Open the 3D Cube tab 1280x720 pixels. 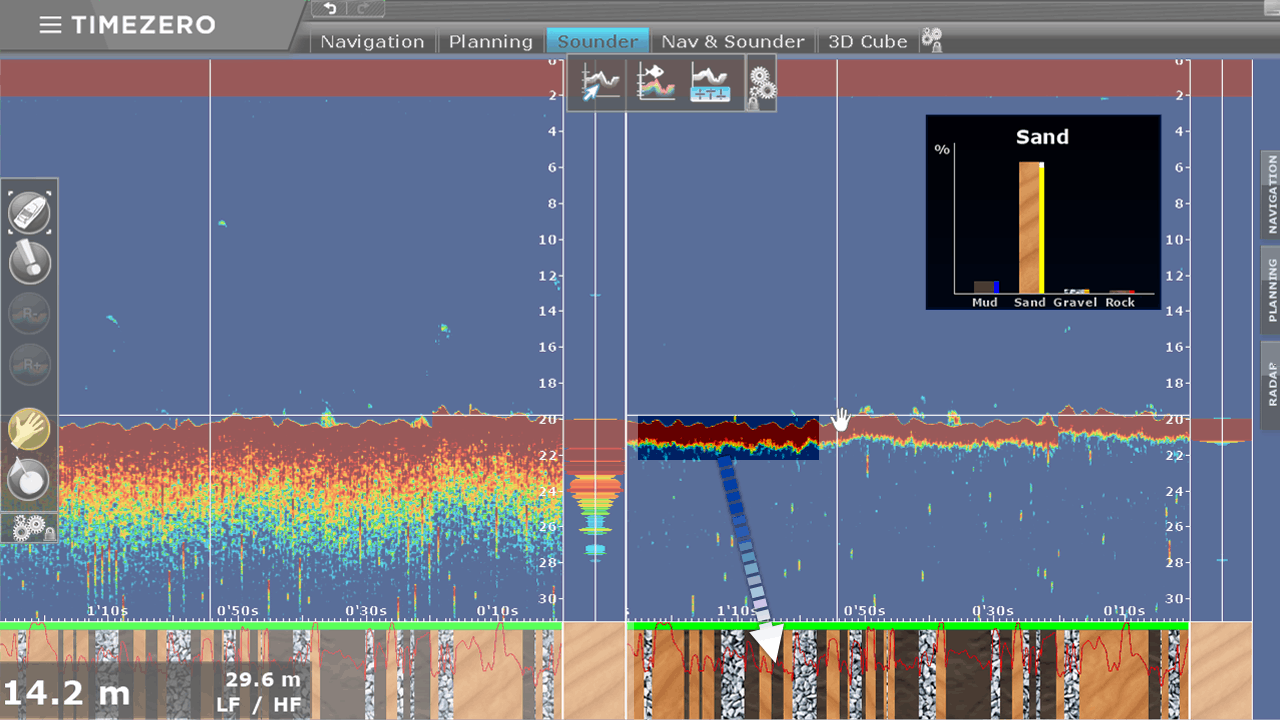tap(867, 42)
